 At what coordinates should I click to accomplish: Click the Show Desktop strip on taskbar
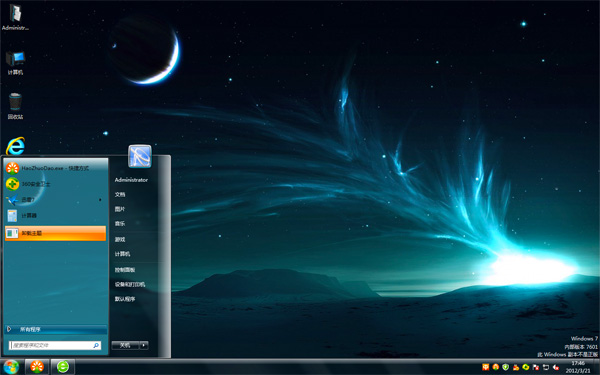[597, 367]
